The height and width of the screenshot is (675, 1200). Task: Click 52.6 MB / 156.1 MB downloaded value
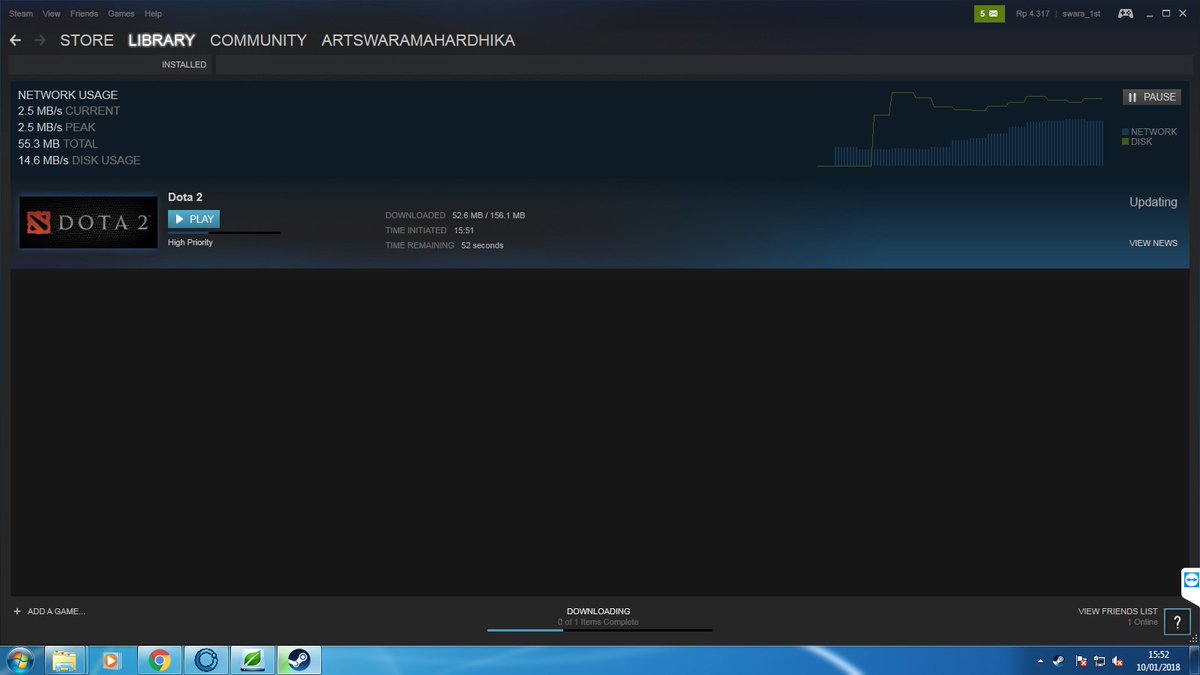(x=488, y=215)
